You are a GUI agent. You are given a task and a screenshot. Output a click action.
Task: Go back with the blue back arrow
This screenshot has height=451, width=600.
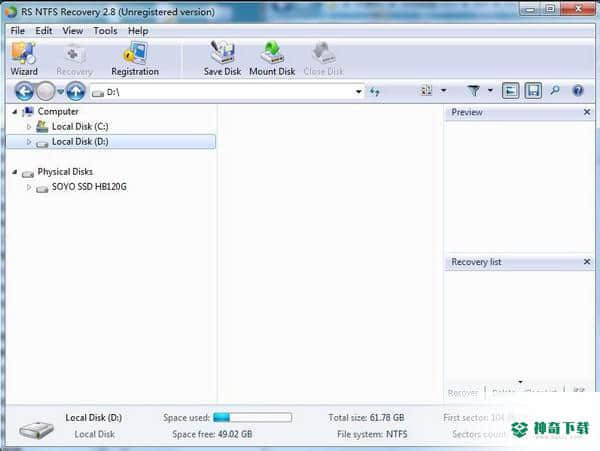[24, 91]
